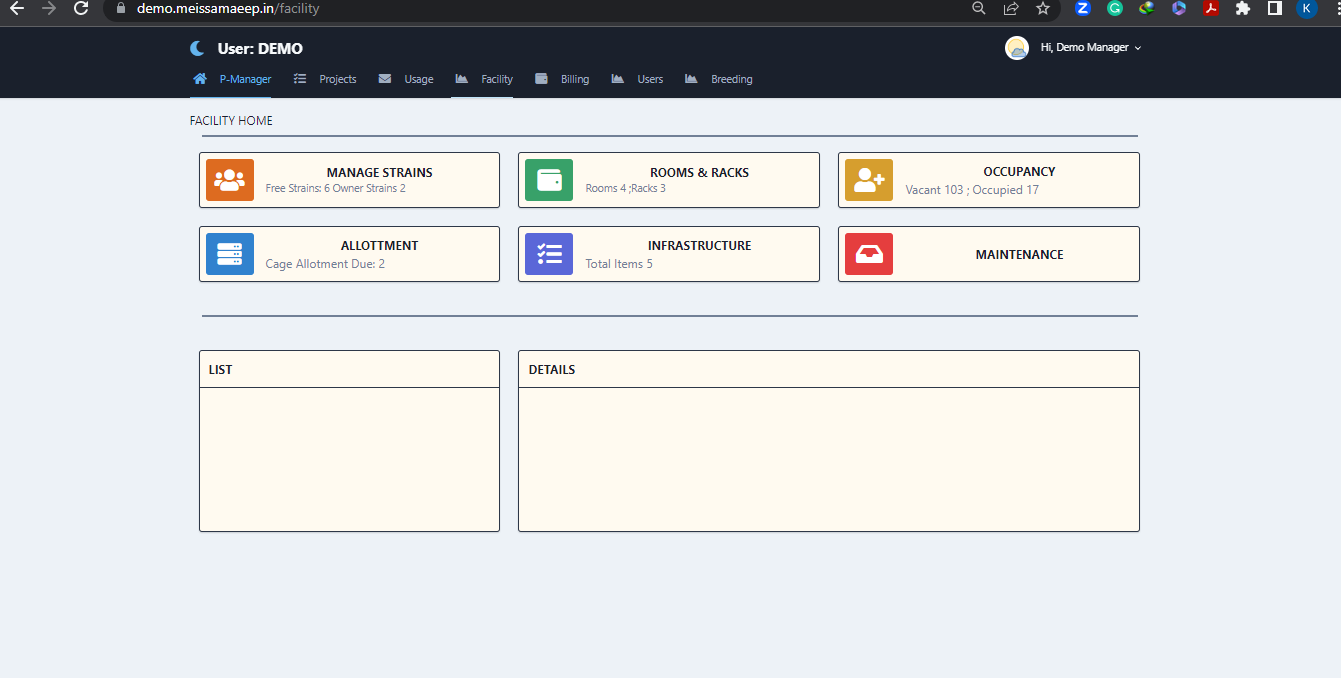Click the green Rooms & Racks wallet icon
This screenshot has width=1341, height=678.
click(549, 180)
